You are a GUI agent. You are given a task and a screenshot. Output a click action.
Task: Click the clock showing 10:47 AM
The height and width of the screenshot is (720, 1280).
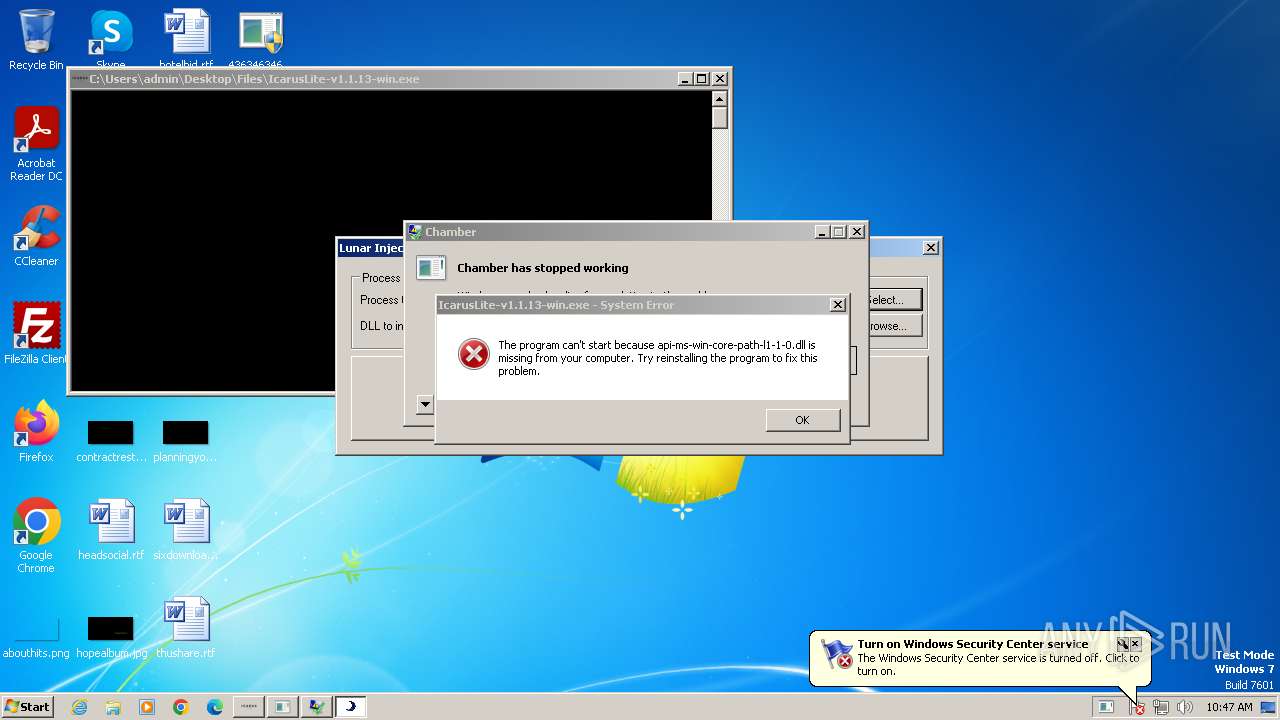pos(1229,707)
